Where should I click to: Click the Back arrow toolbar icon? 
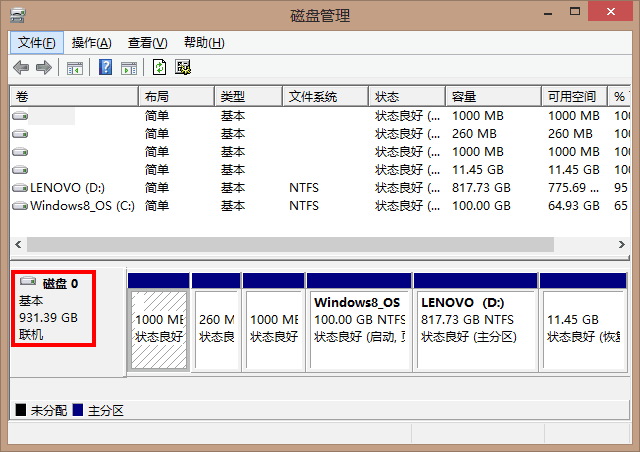click(x=20, y=67)
